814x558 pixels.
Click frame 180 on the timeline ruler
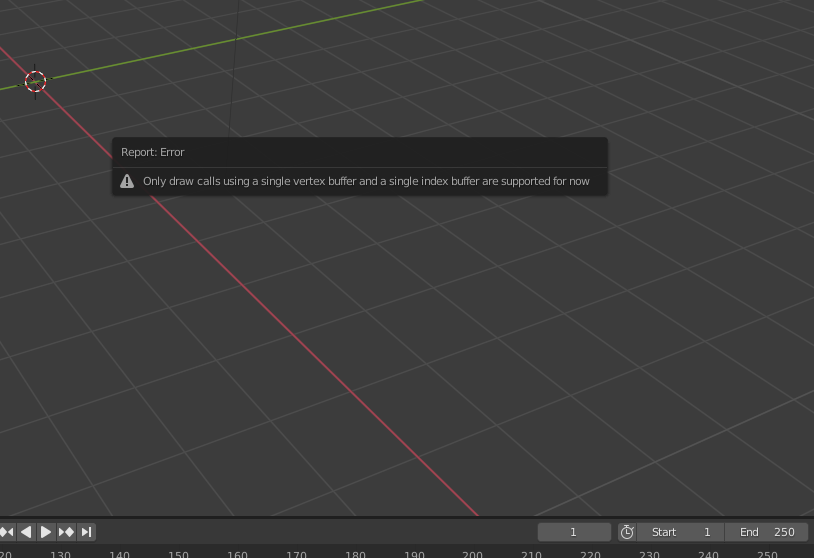tap(355, 554)
